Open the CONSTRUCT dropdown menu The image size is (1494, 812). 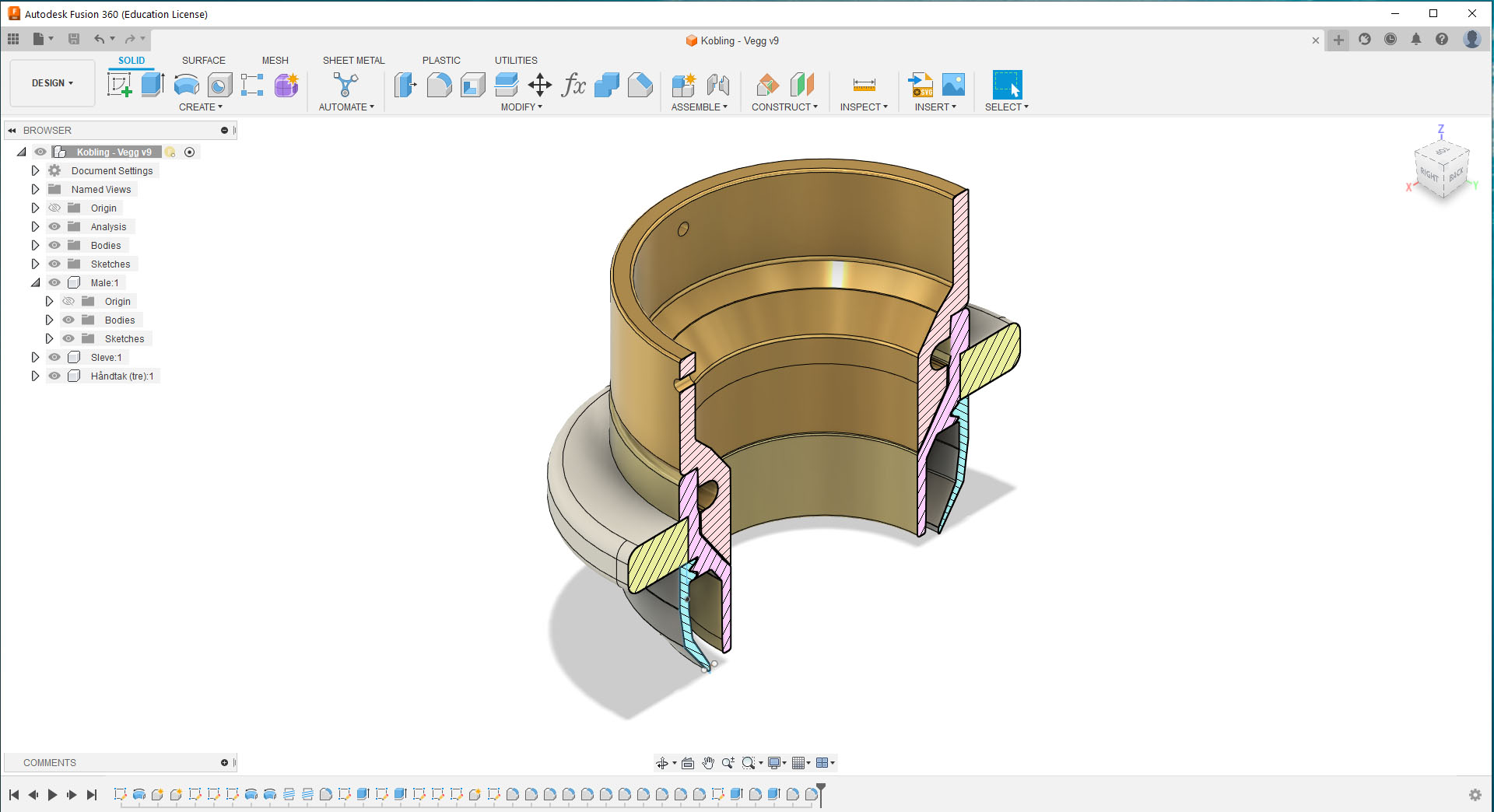click(784, 107)
